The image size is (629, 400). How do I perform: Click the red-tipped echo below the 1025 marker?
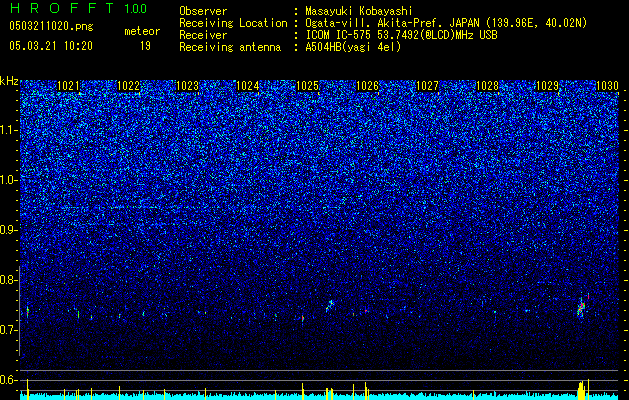[303, 318]
